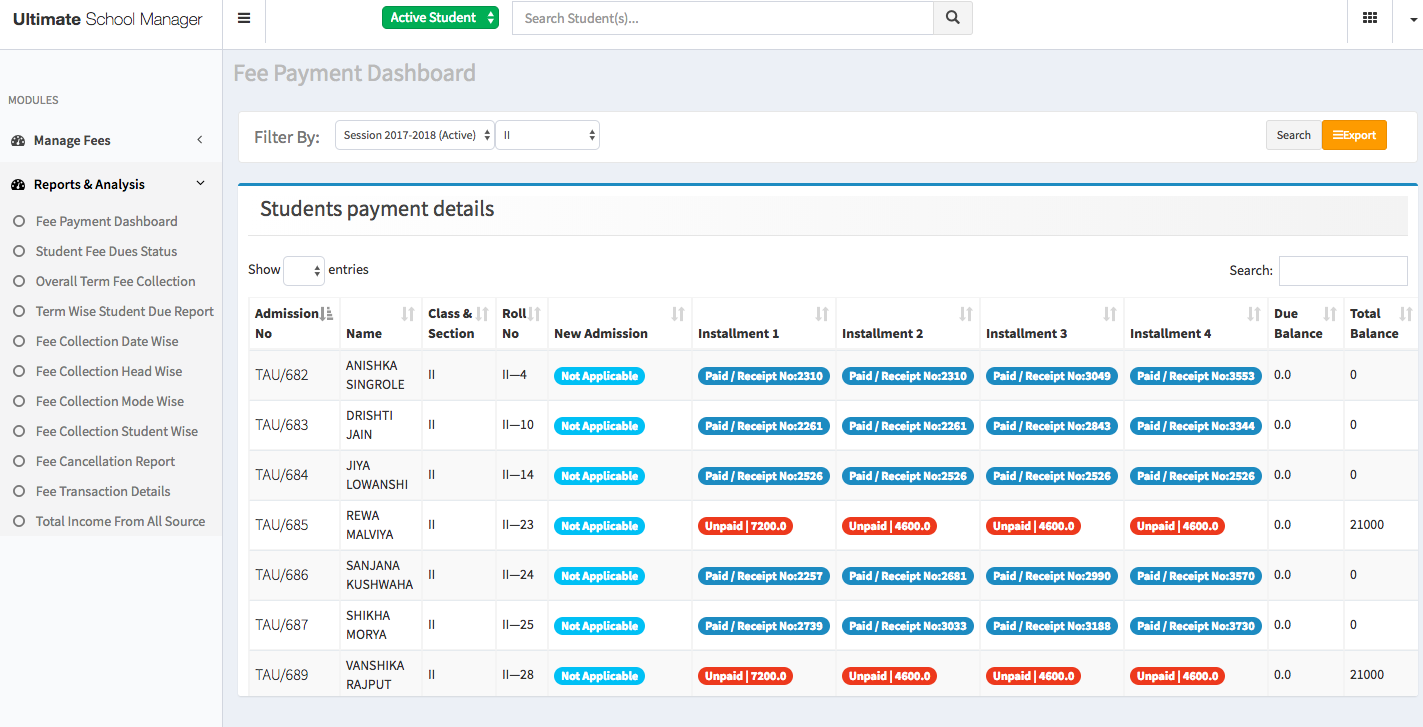Click admission number TAU/689

pos(282,675)
